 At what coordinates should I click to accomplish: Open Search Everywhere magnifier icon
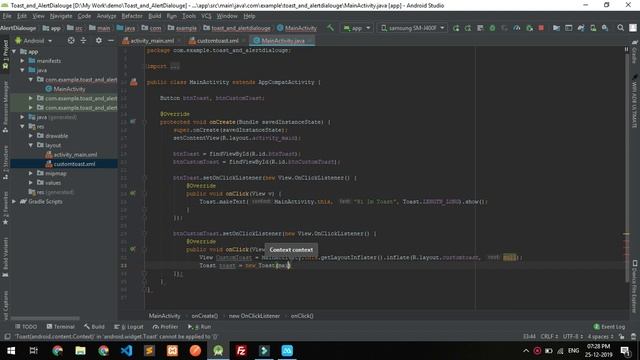coord(620,28)
